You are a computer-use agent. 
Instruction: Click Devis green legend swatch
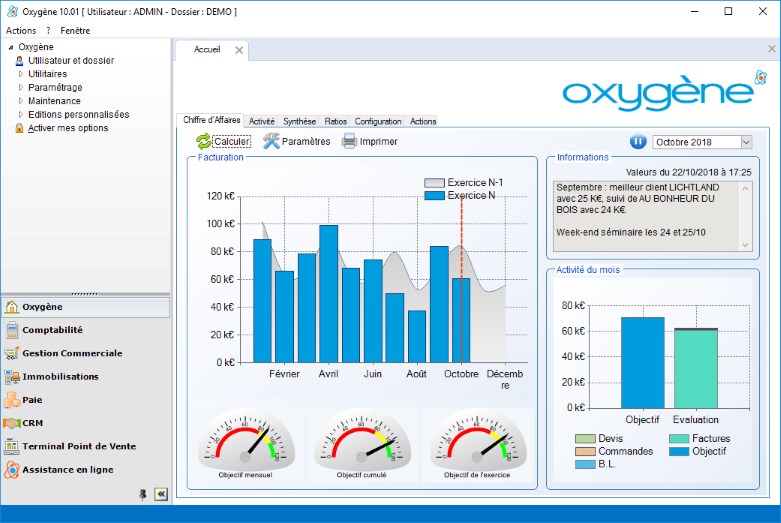[x=585, y=439]
